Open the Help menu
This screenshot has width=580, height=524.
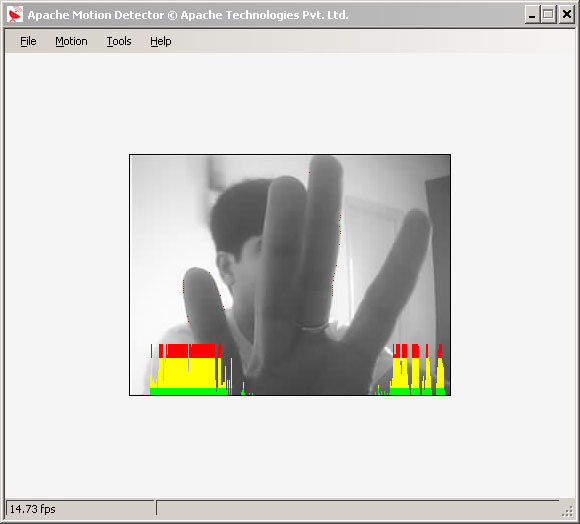click(x=161, y=41)
